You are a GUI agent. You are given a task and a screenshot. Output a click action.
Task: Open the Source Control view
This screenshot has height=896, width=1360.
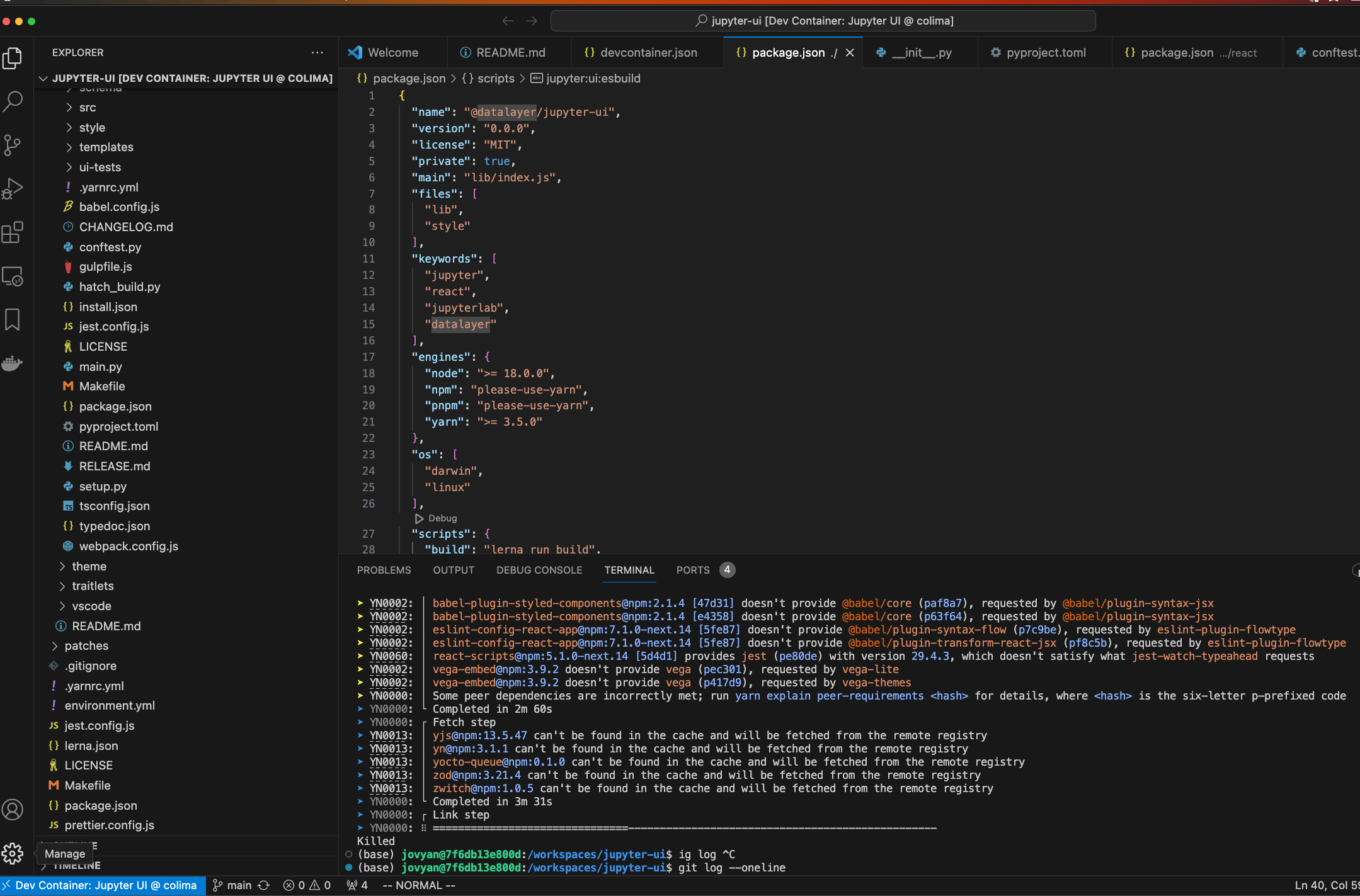[13, 145]
